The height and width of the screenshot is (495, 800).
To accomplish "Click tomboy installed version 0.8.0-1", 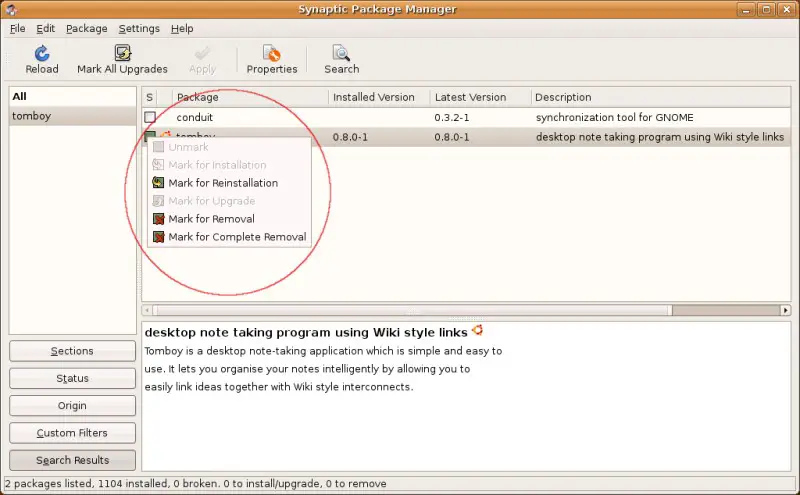I will [x=350, y=137].
